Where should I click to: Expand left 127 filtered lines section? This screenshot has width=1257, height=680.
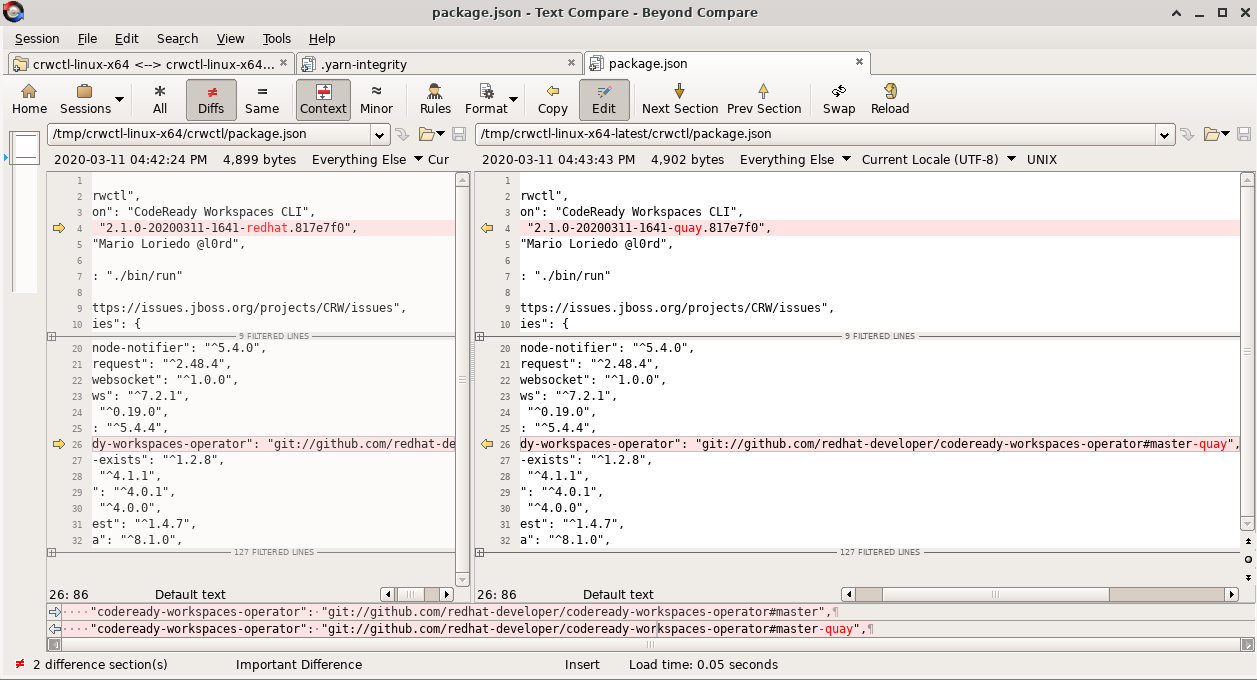point(52,552)
